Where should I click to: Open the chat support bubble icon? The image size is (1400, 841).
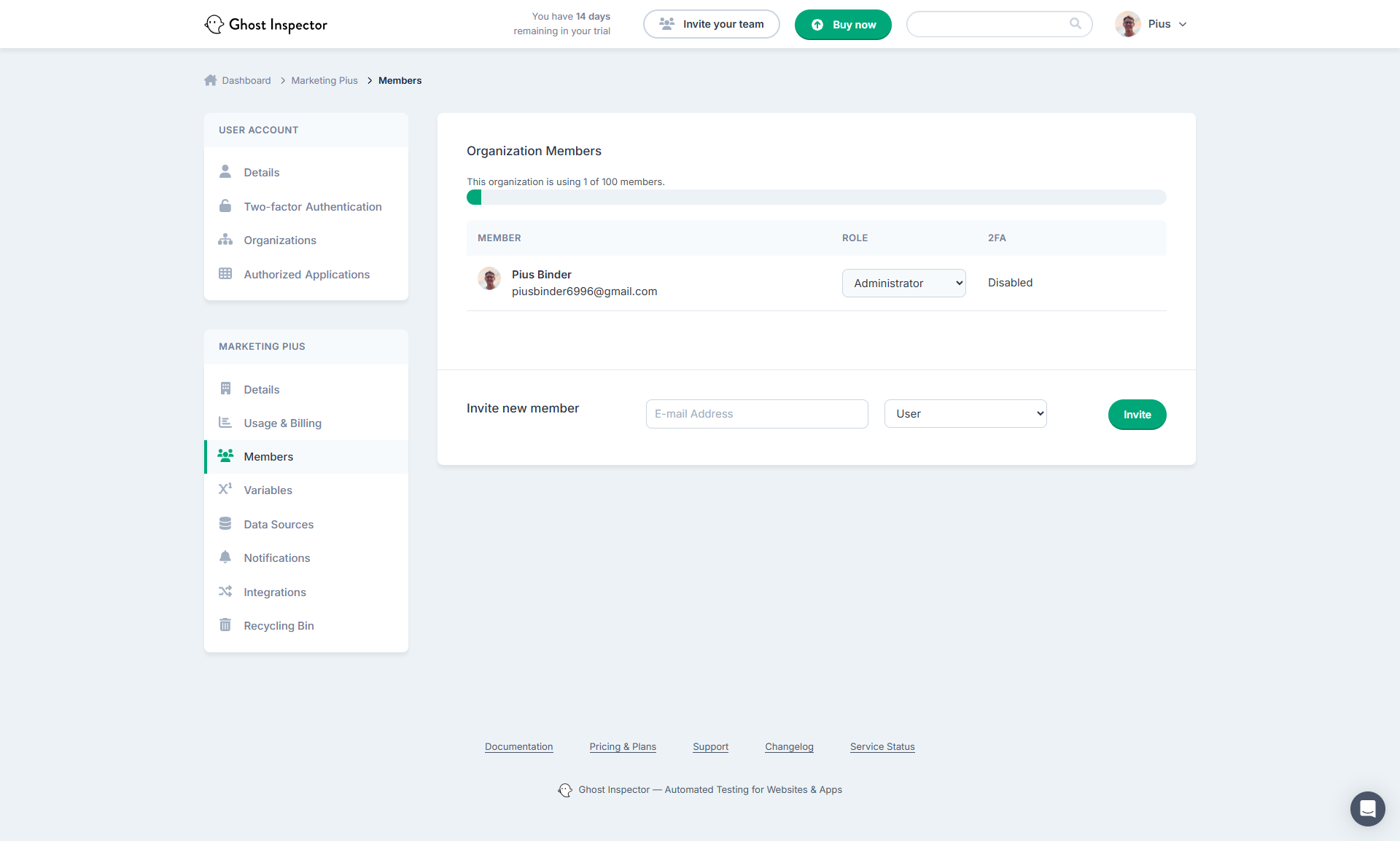pos(1367,808)
